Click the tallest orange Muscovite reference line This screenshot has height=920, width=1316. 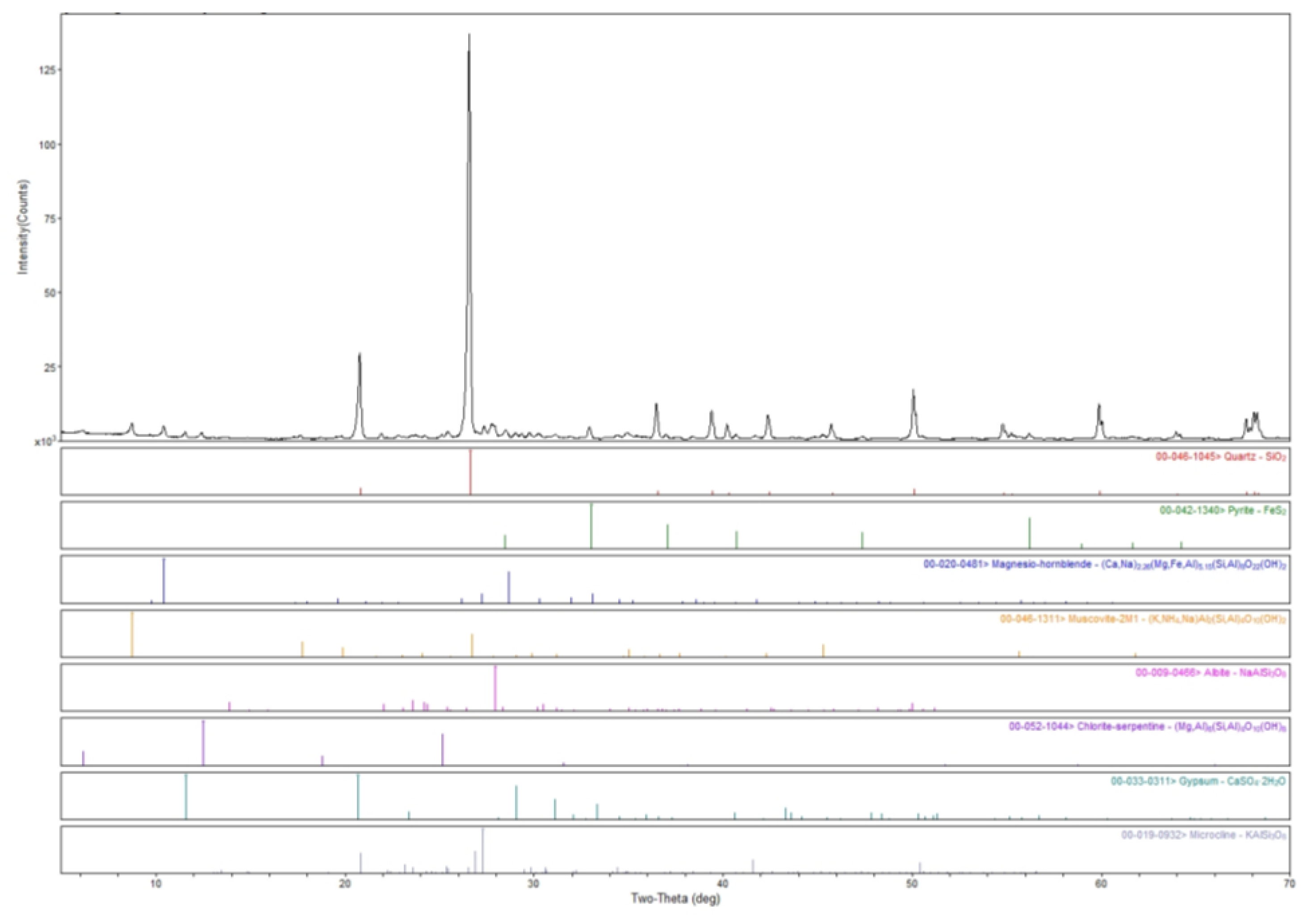tap(132, 634)
